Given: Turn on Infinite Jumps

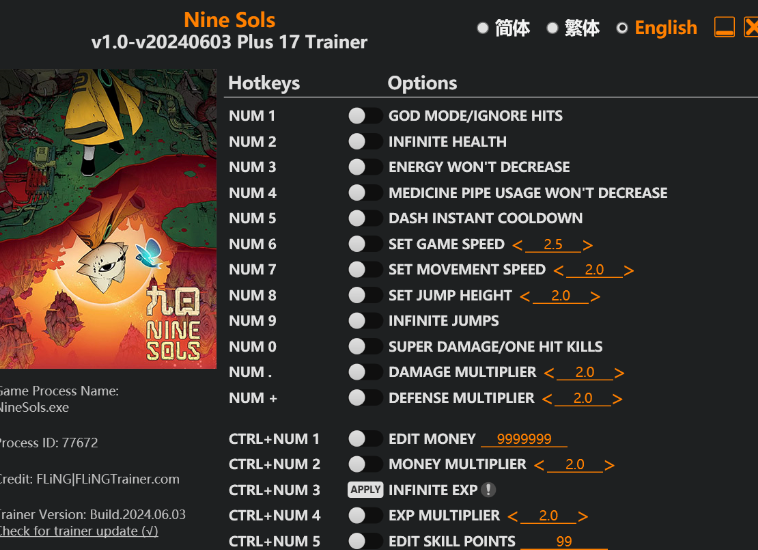Looking at the screenshot, I should tap(365, 321).
